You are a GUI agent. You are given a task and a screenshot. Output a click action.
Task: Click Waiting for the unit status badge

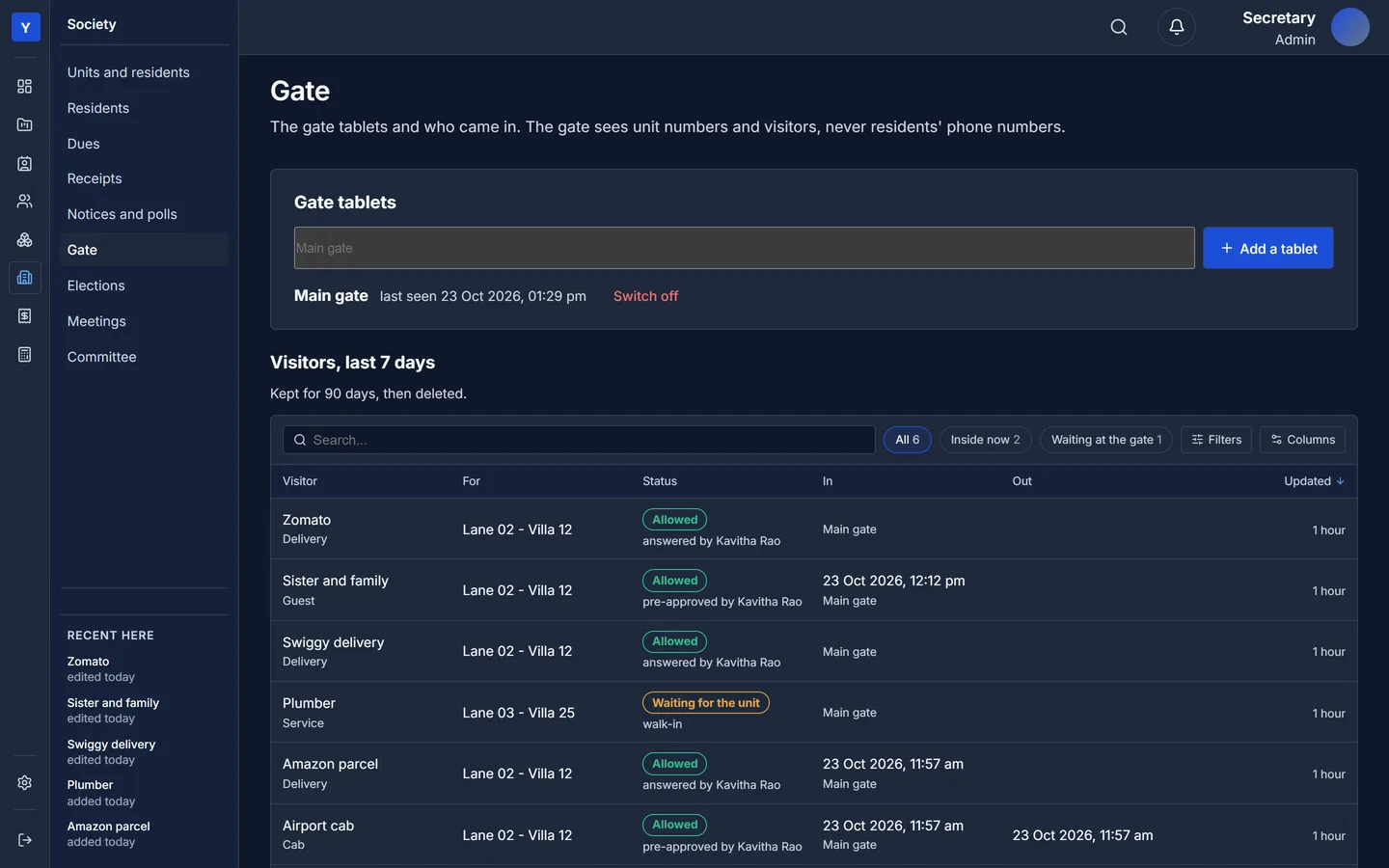coord(706,703)
